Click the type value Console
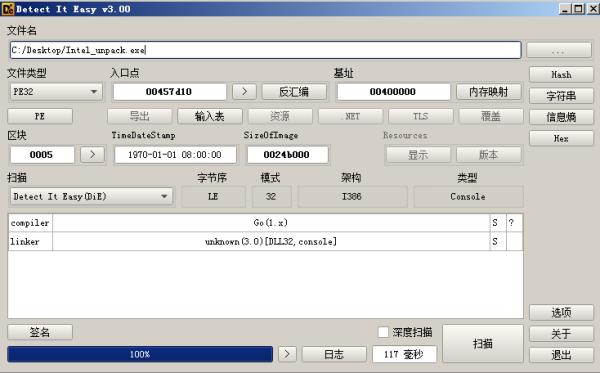This screenshot has width=600, height=373. point(468,197)
